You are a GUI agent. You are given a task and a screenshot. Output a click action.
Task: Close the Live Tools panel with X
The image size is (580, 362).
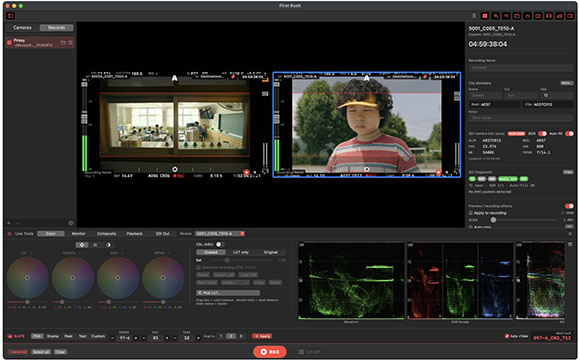pyautogui.click(x=570, y=234)
